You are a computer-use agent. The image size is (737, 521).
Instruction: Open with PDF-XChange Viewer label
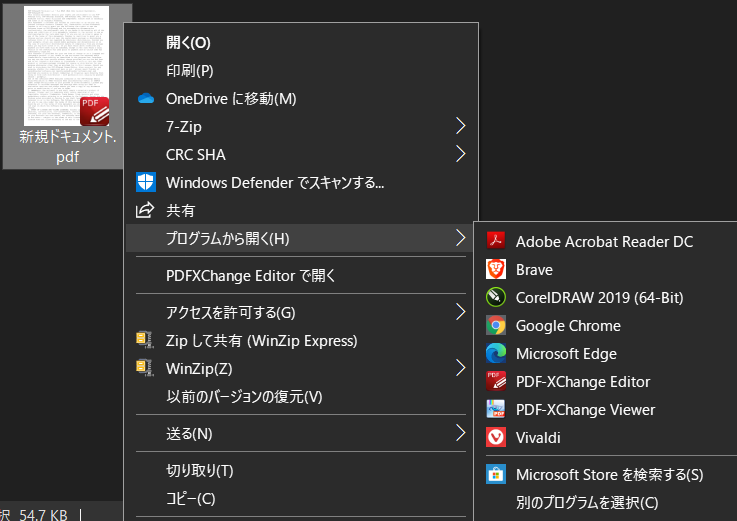coord(585,410)
